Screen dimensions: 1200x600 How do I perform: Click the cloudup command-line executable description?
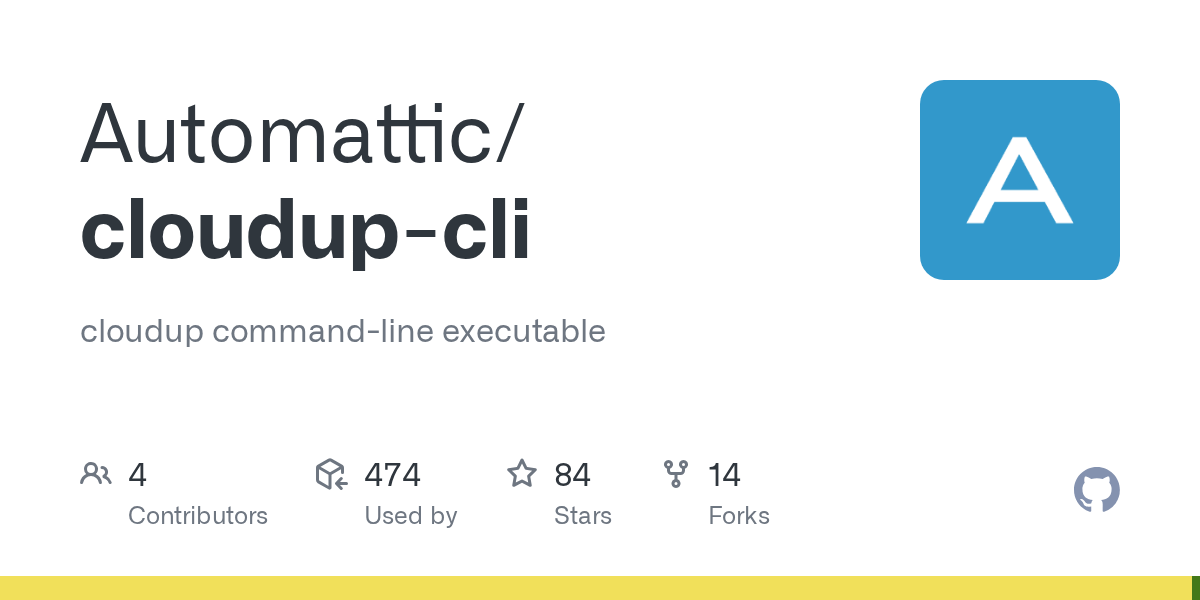tap(343, 331)
